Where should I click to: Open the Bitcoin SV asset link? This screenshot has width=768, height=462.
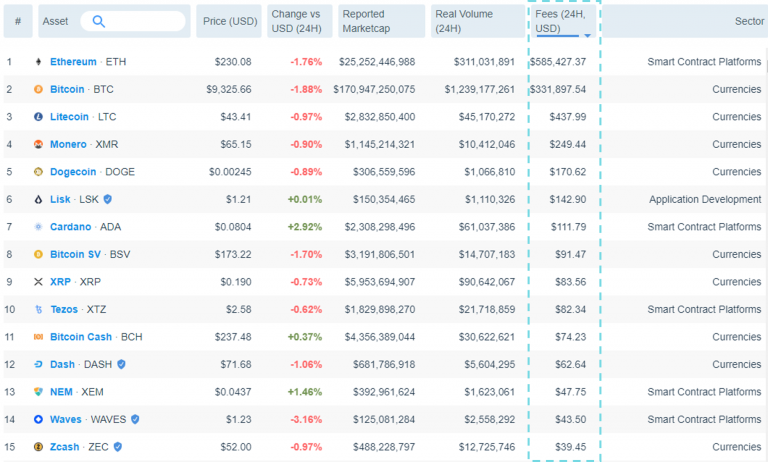[75, 254]
